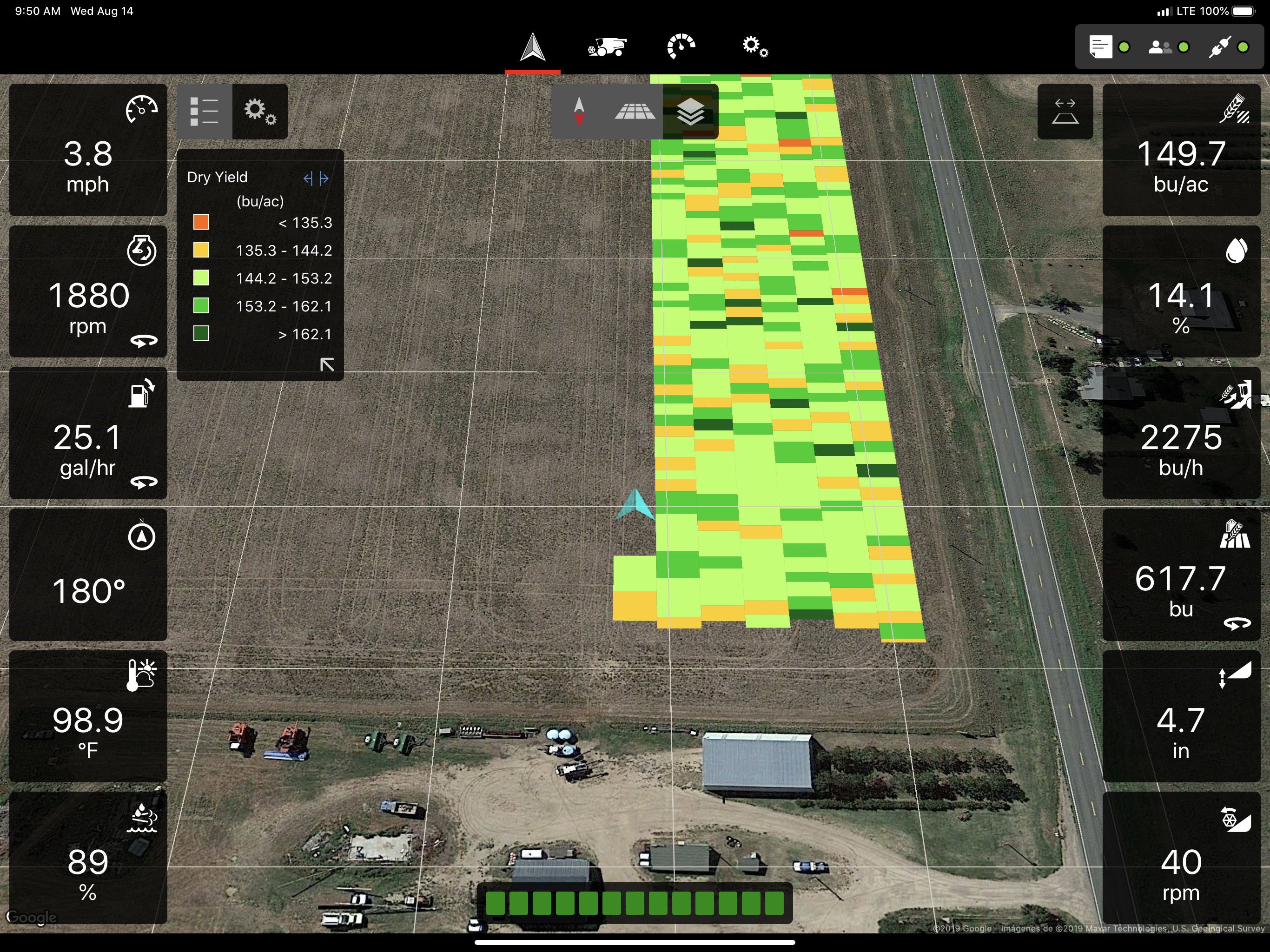The width and height of the screenshot is (1270, 952).
Task: Select the orange below 135.3 swatch
Action: tap(201, 222)
